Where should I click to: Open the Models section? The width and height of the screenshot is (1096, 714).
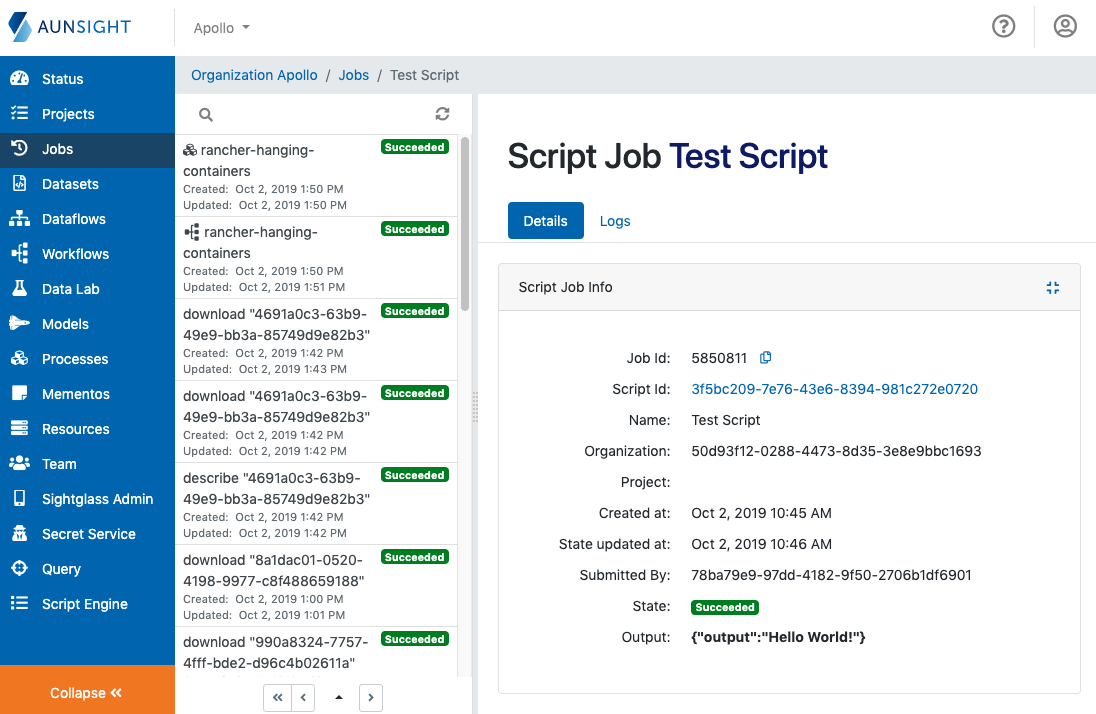pyautogui.click(x=64, y=324)
